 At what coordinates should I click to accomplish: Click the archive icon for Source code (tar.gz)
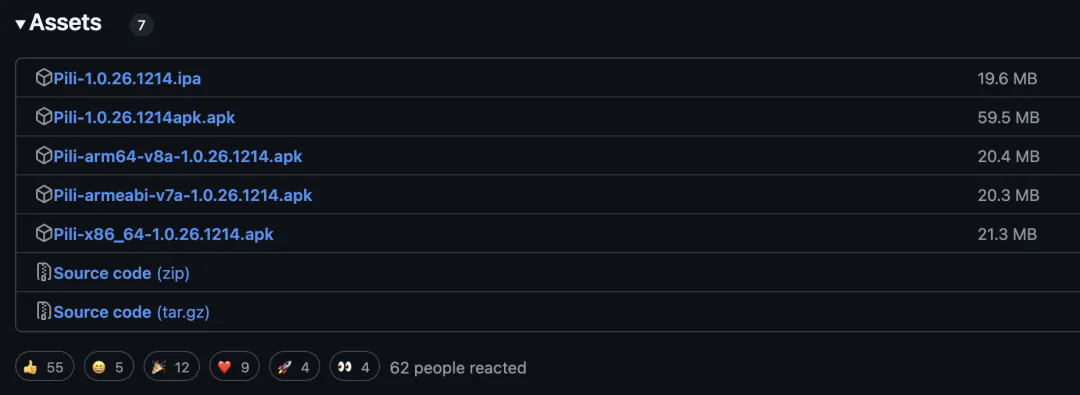click(44, 312)
